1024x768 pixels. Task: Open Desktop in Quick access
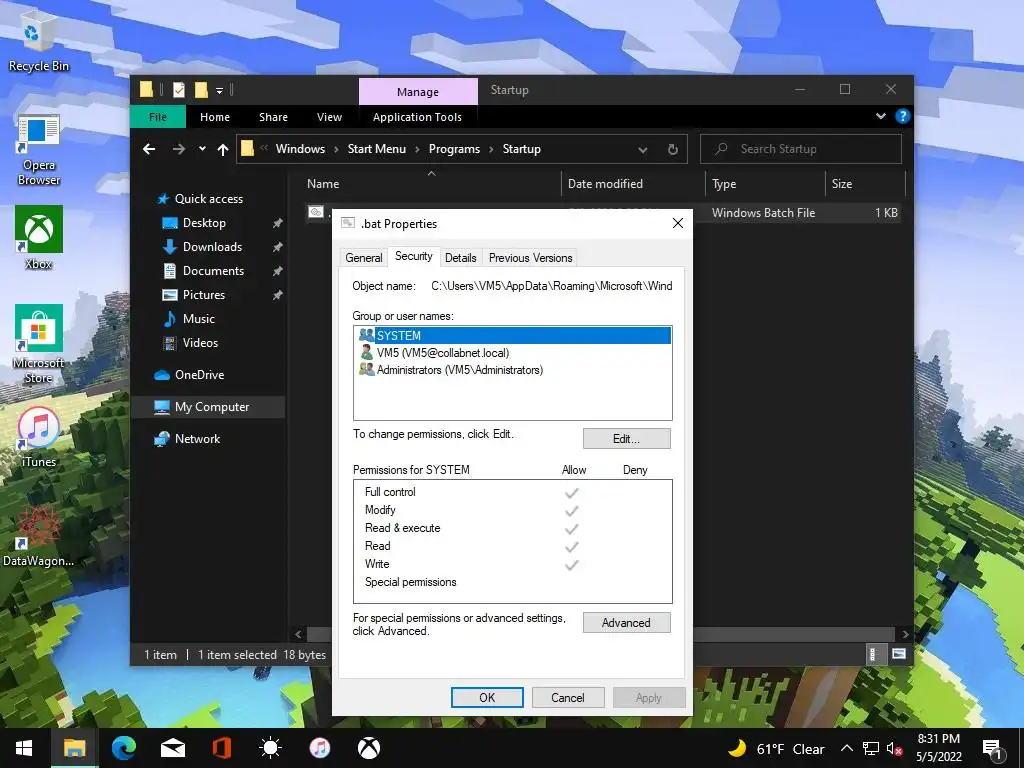(204, 223)
